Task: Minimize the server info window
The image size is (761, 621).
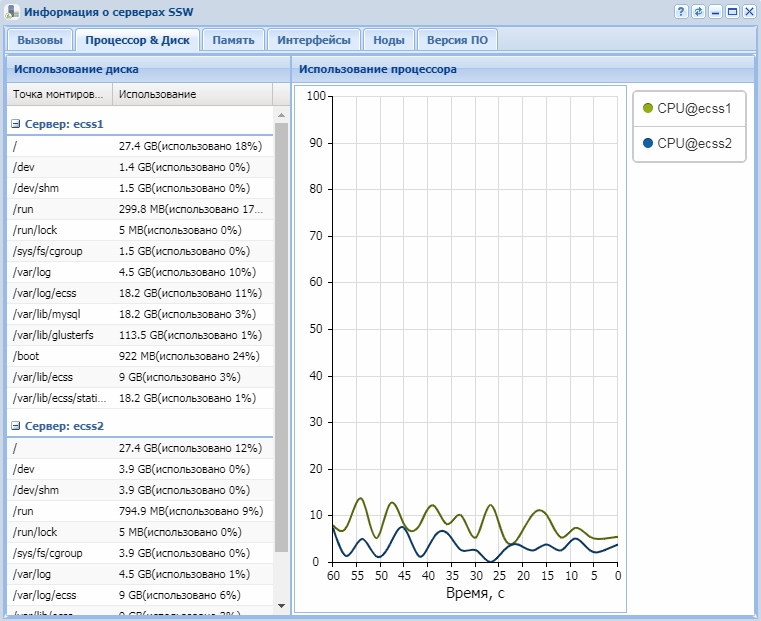Action: [715, 12]
